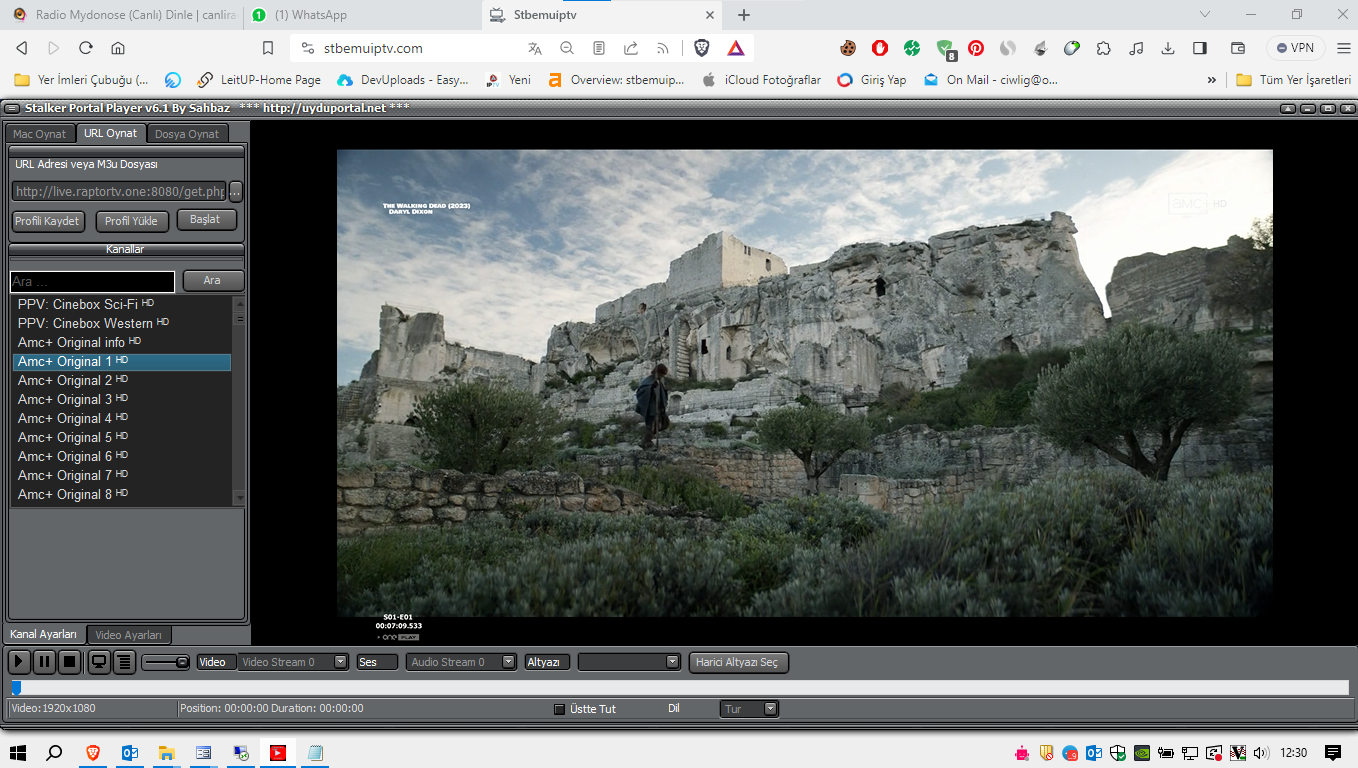1358x768 pixels.
Task: Bookmark this page with bookmark icon
Action: tap(268, 48)
